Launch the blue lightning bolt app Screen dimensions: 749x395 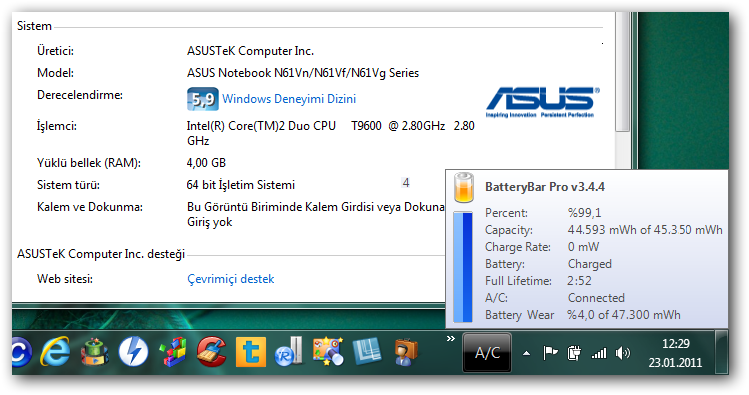tap(133, 352)
